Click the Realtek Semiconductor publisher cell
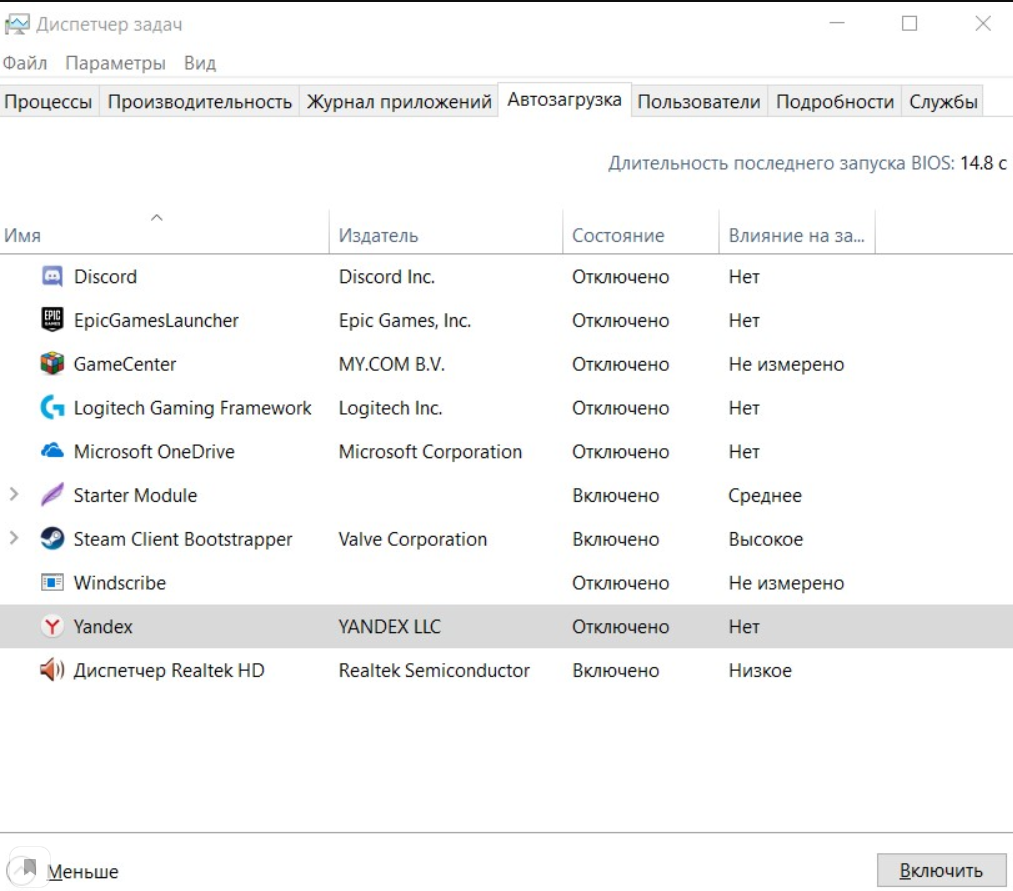This screenshot has width=1013, height=891. point(433,671)
